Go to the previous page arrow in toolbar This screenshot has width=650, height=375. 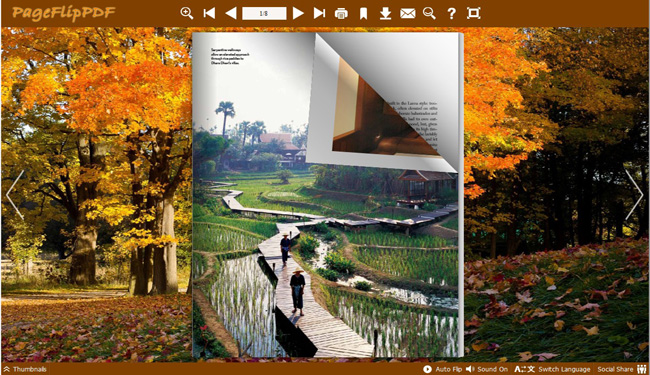pos(231,13)
